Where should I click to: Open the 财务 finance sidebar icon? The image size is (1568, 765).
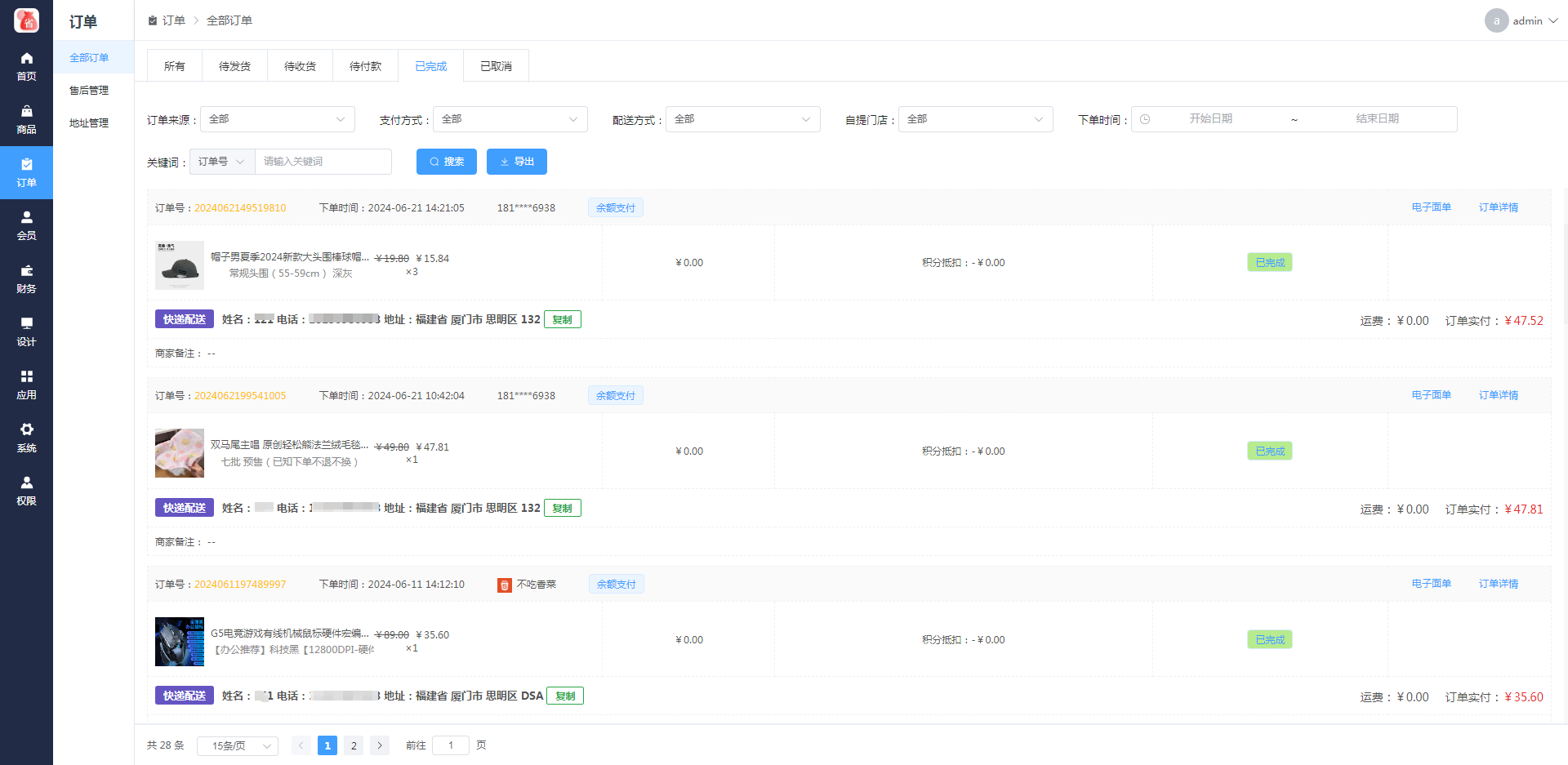(x=26, y=278)
